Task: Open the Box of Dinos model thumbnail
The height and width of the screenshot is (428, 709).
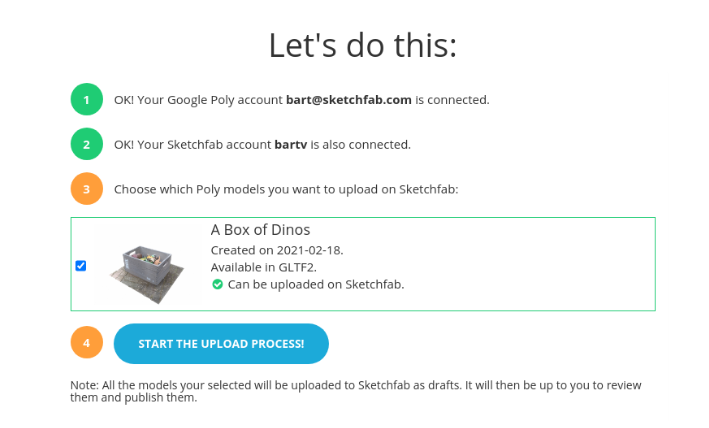Action: [147, 264]
